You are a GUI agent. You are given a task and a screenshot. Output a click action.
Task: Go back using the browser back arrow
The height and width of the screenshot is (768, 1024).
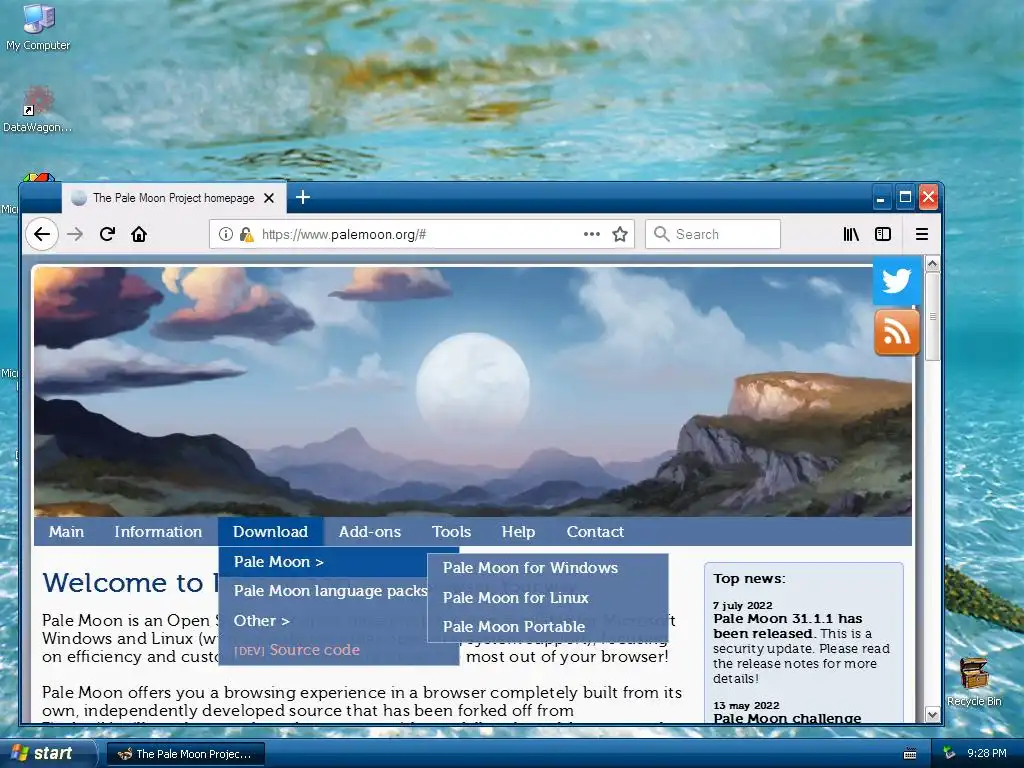point(42,234)
